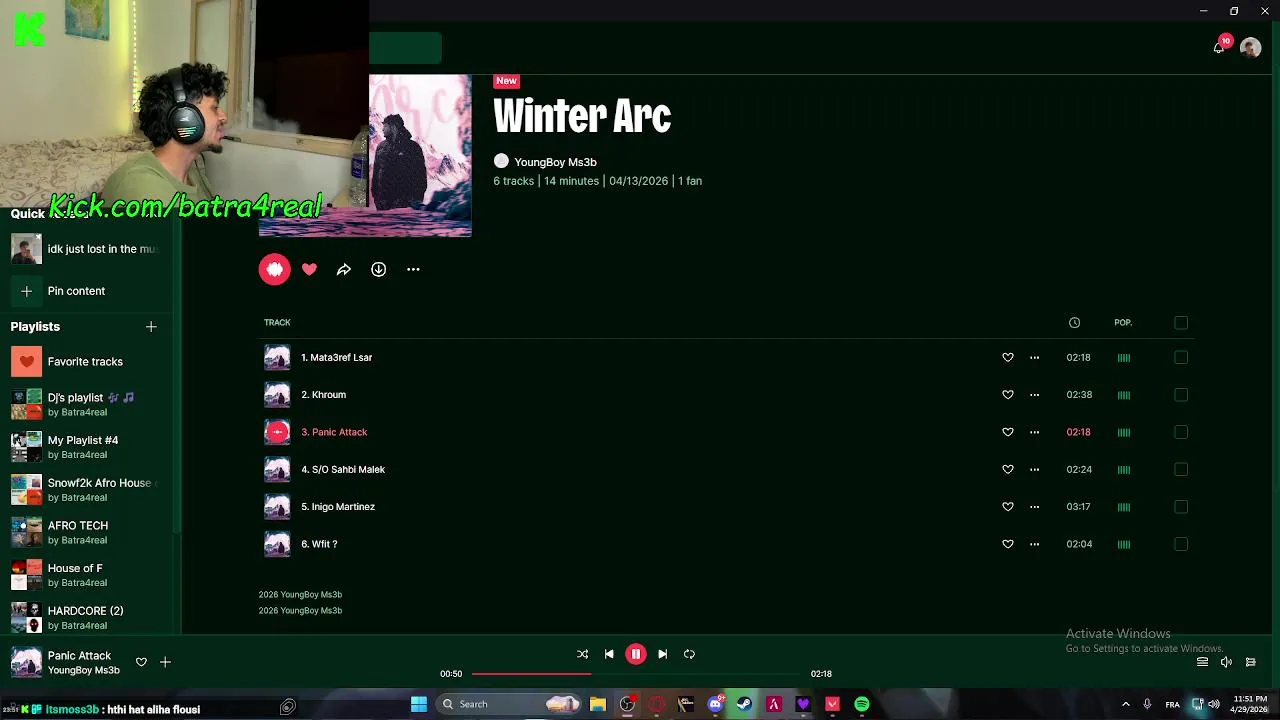The image size is (1280, 720).
Task: Play track 2. Khroum
Action: [323, 394]
